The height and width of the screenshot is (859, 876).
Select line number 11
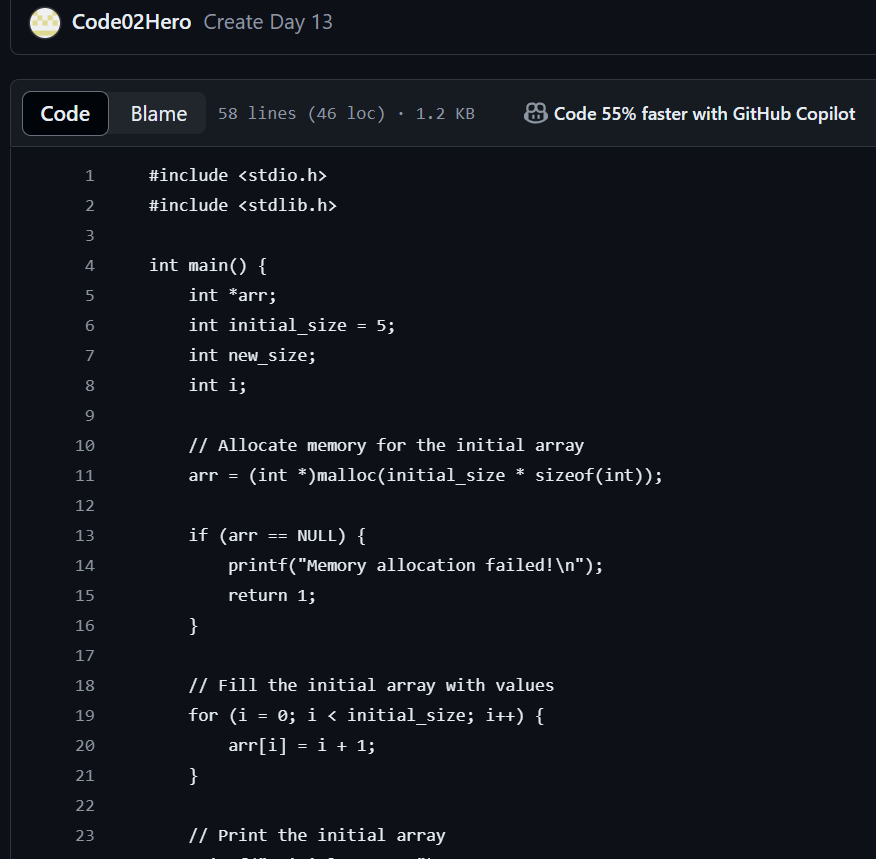click(x=85, y=476)
